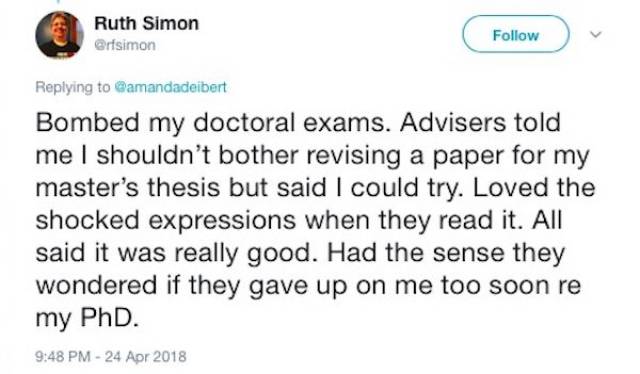Click the phrase 'Advisers told' in tweet
The width and height of the screenshot is (640, 374).
[480, 122]
